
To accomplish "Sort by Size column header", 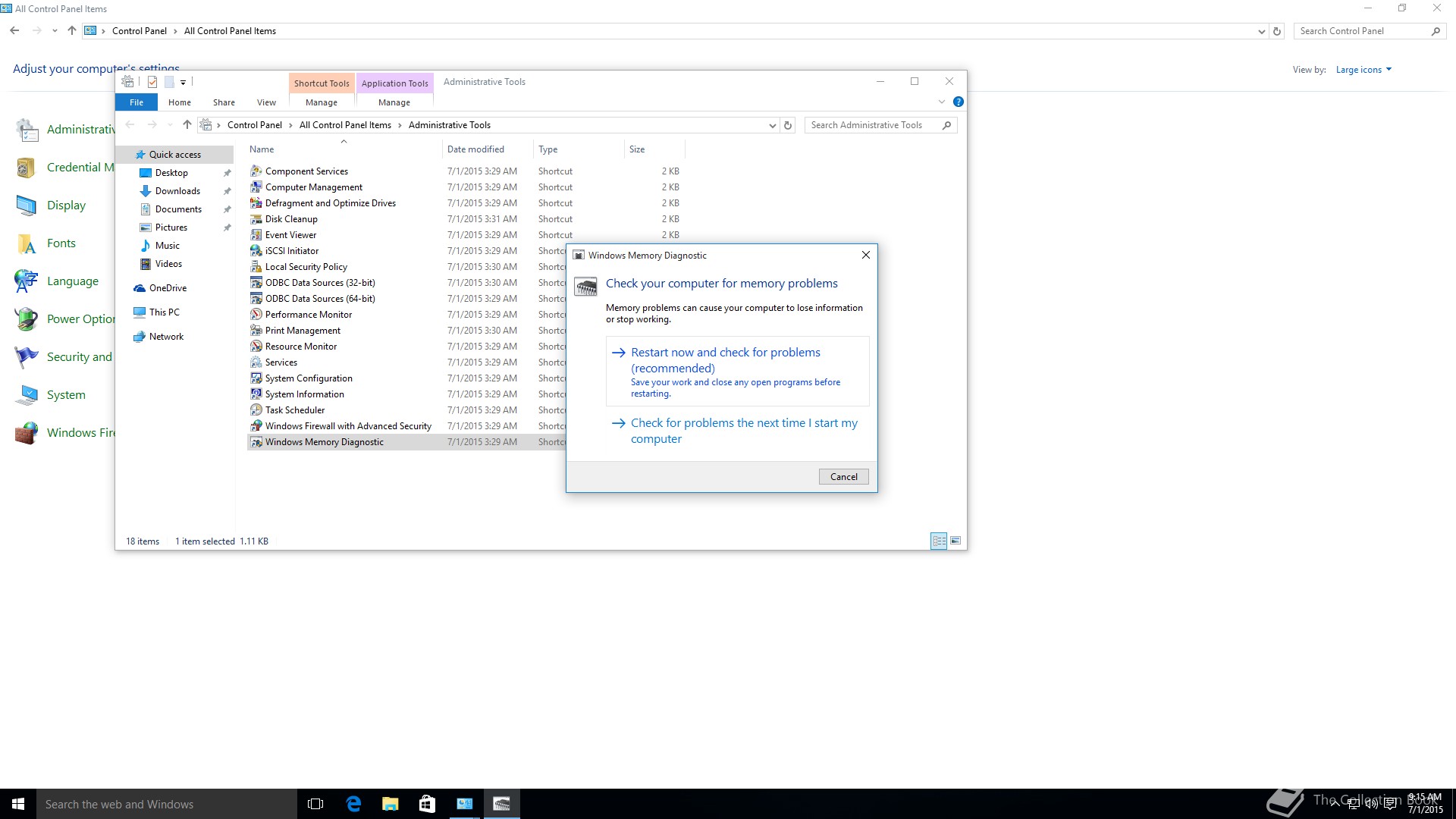I will (654, 149).
